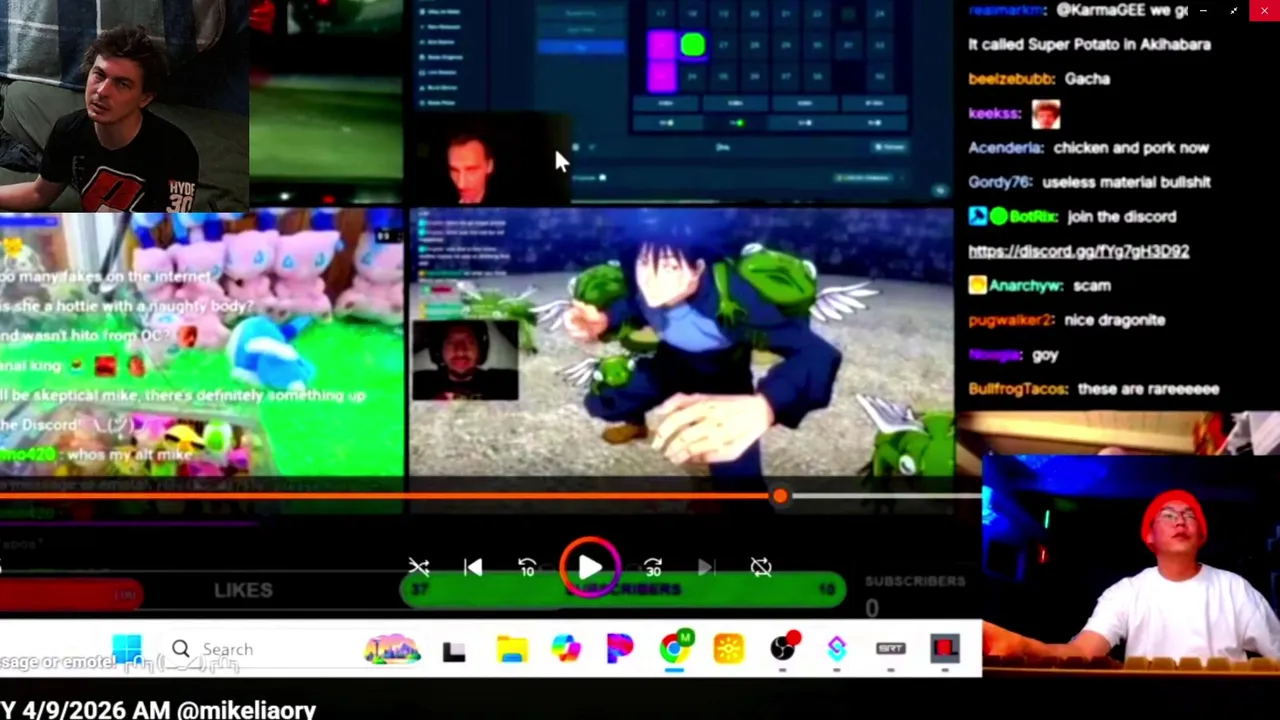The image size is (1280, 720).
Task: Toggle repeat in the media player
Action: pos(761,568)
